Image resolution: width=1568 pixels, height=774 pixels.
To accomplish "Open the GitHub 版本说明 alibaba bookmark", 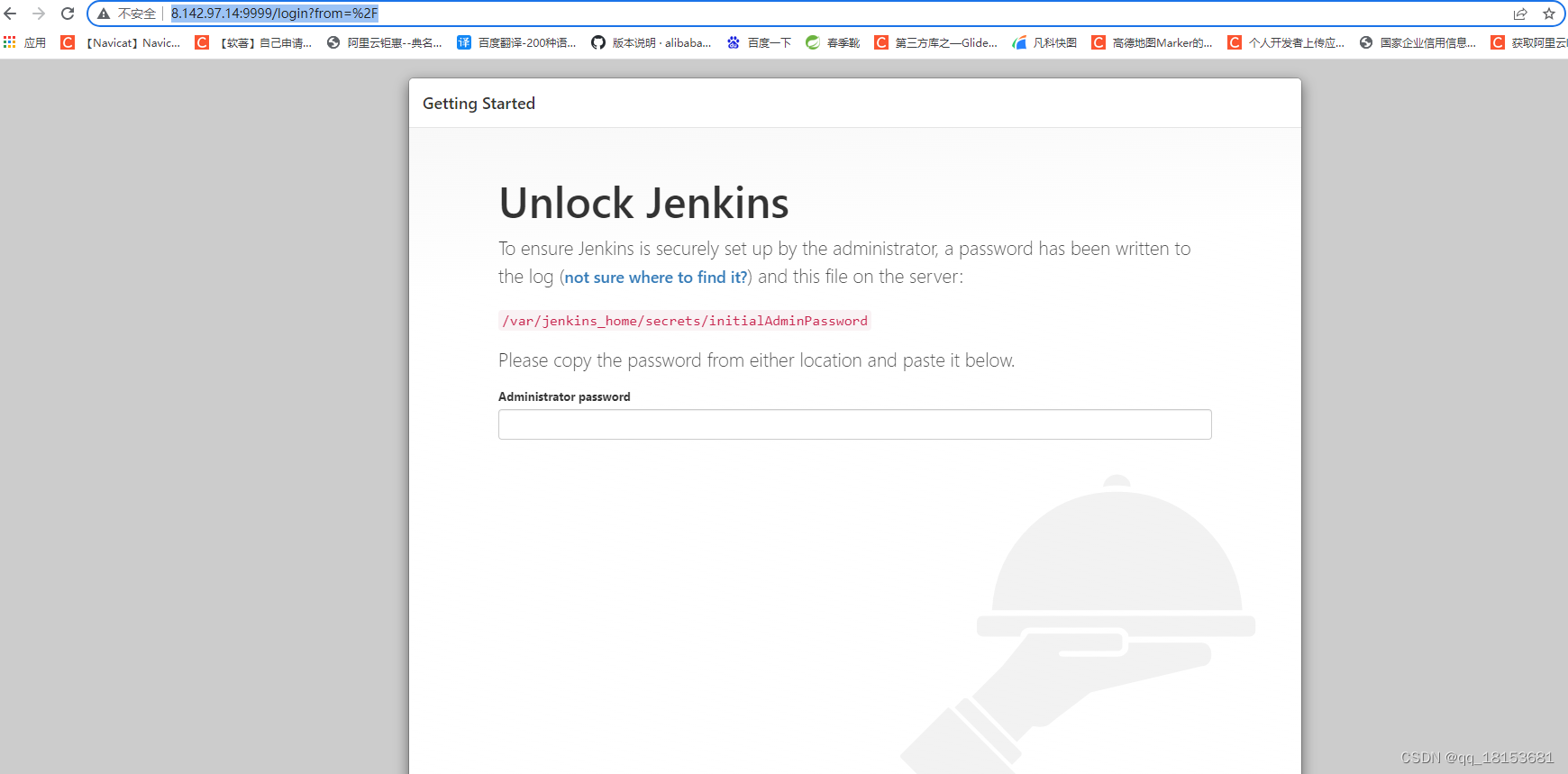I will [x=651, y=42].
